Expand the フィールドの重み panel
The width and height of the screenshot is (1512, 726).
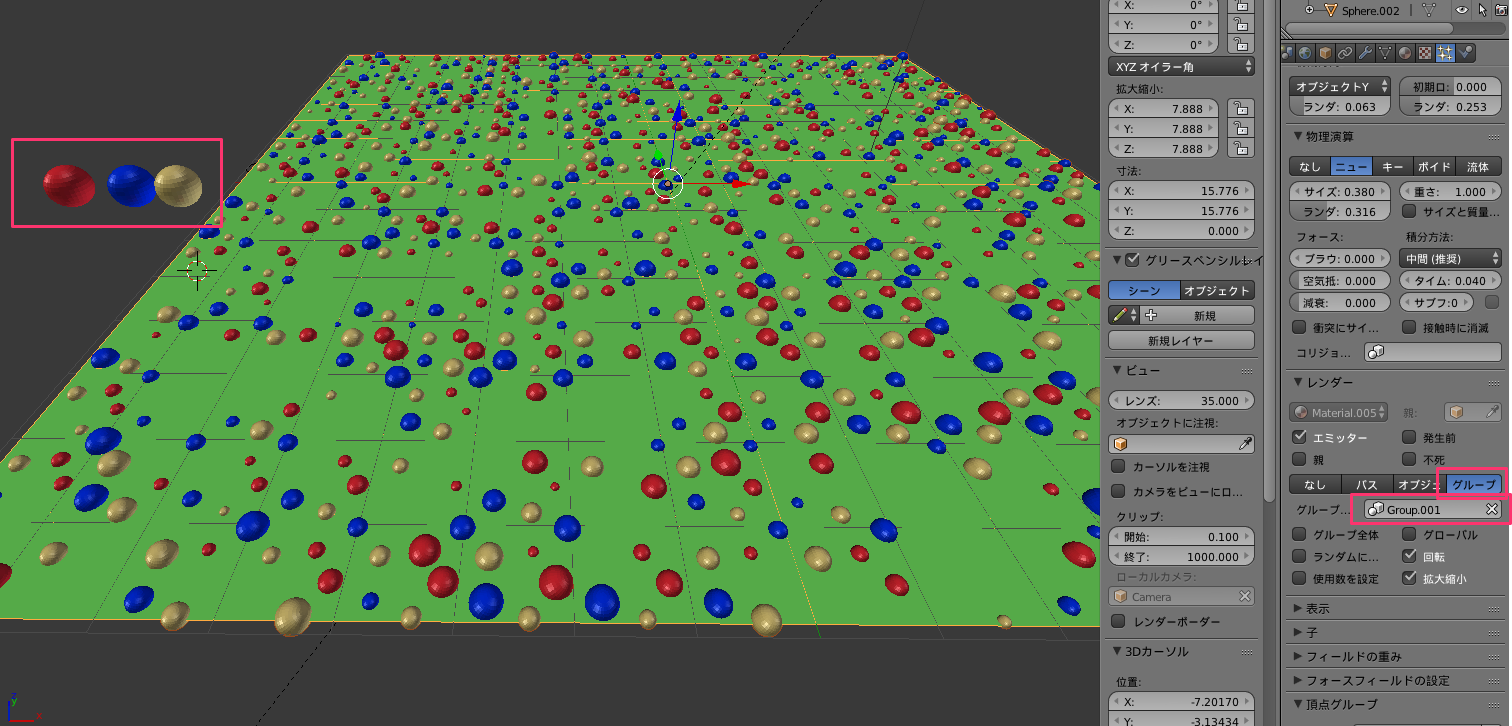click(1354, 657)
